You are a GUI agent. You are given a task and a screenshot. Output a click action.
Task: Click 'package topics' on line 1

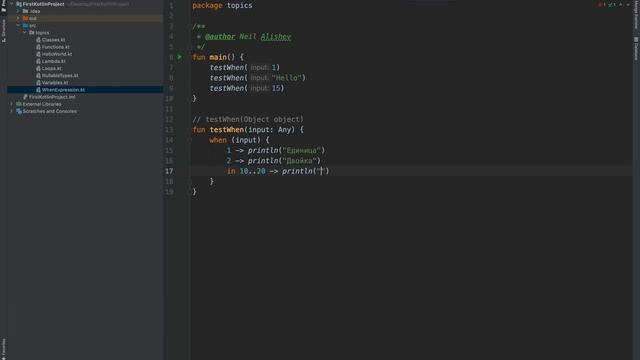(x=222, y=5)
